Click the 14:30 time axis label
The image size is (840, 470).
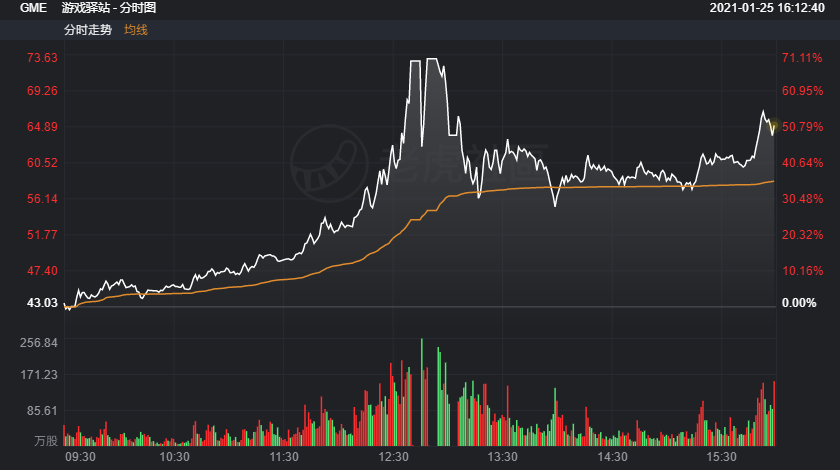pyautogui.click(x=612, y=457)
